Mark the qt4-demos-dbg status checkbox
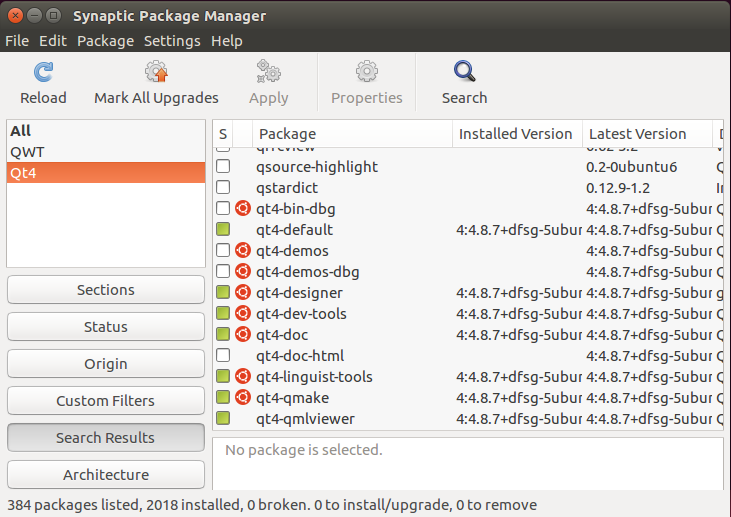731x517 pixels. coord(223,271)
